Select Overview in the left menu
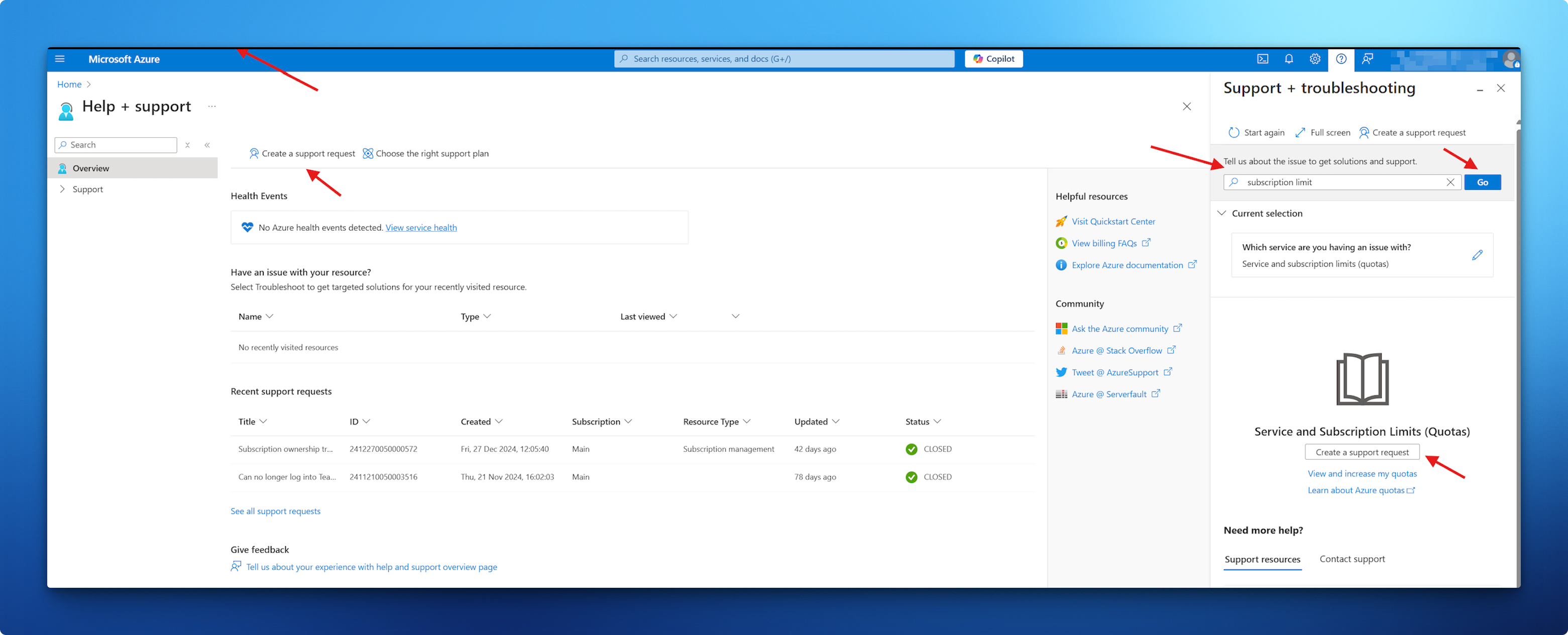 pyautogui.click(x=91, y=169)
